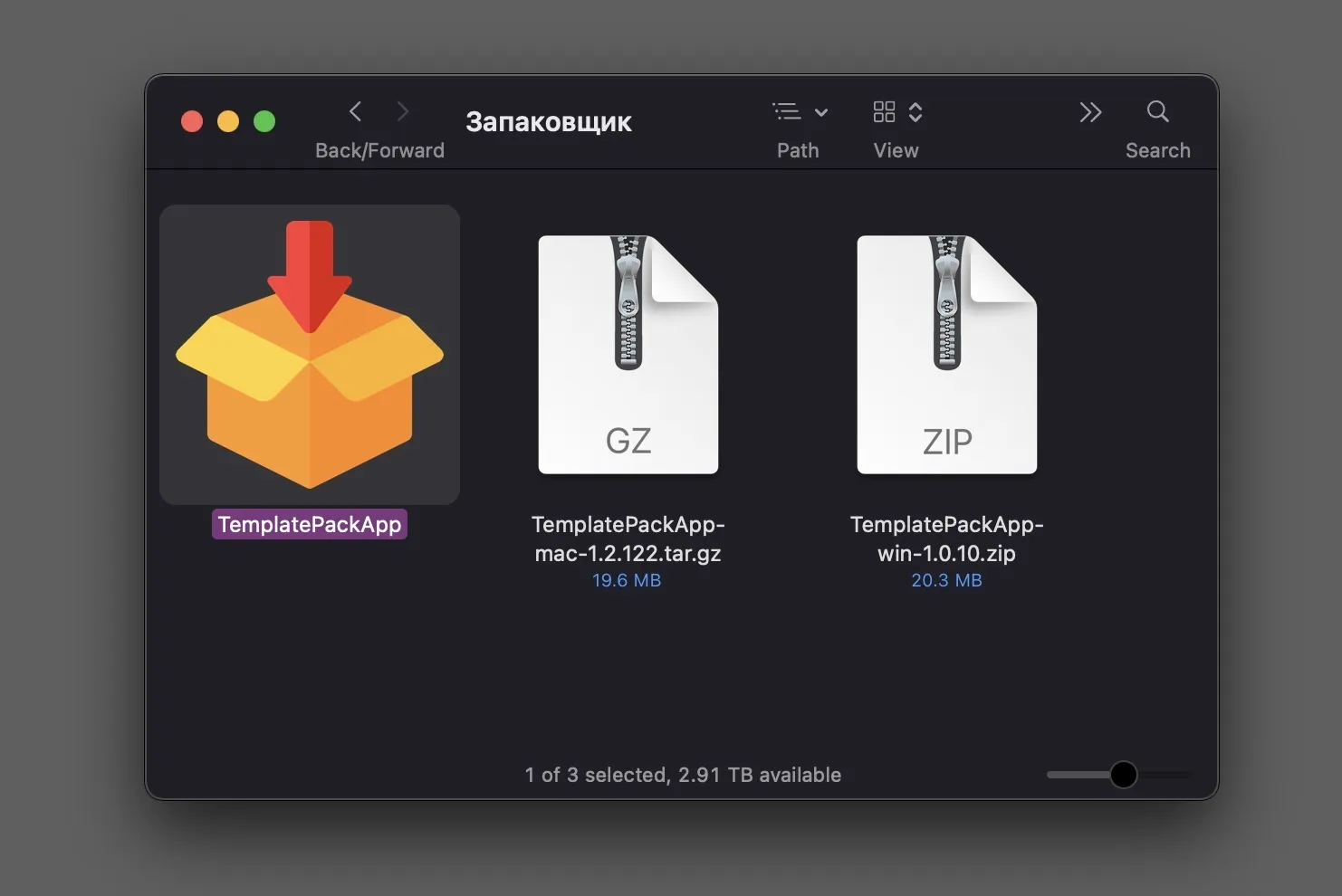1342x896 pixels.
Task: Click the icon grid View button
Action: [x=884, y=112]
